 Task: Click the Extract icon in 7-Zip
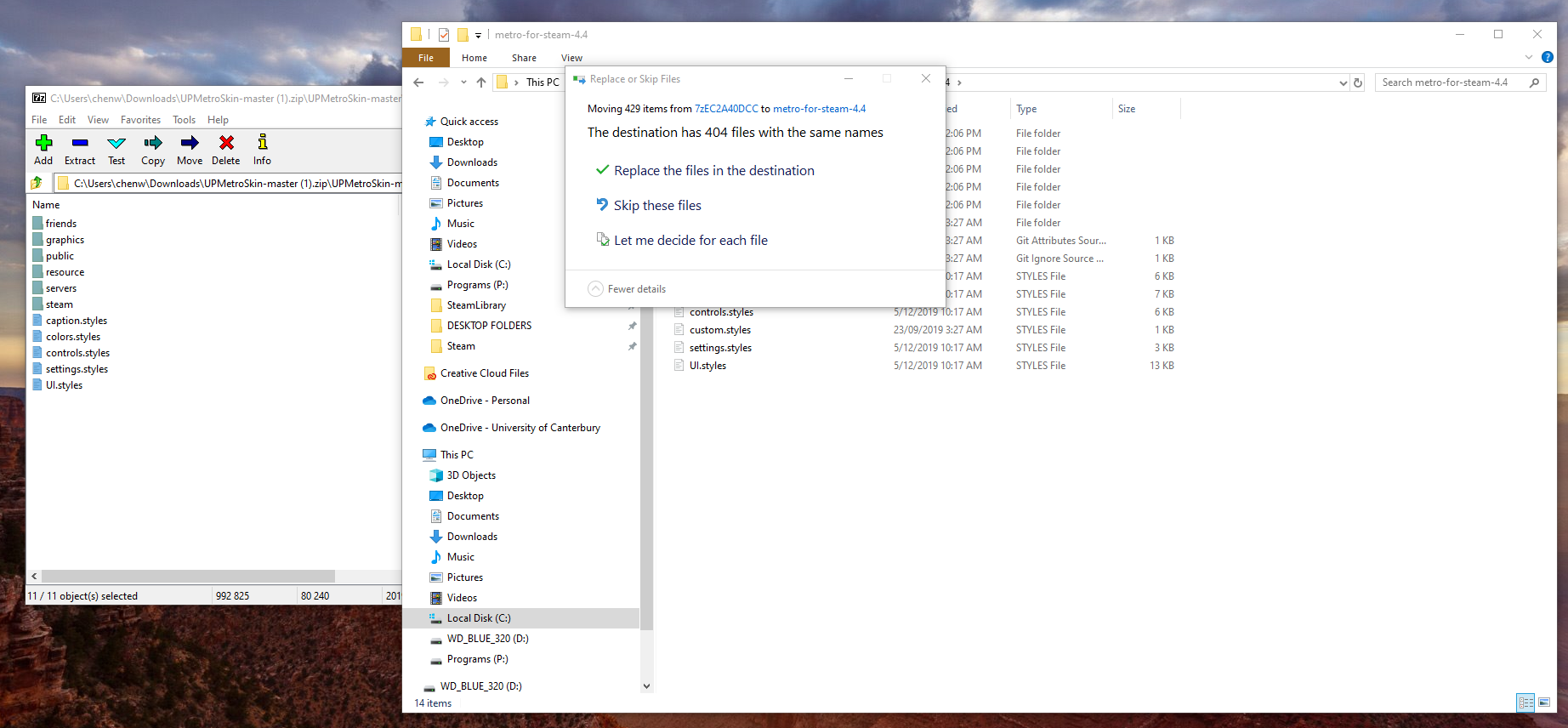pos(80,150)
